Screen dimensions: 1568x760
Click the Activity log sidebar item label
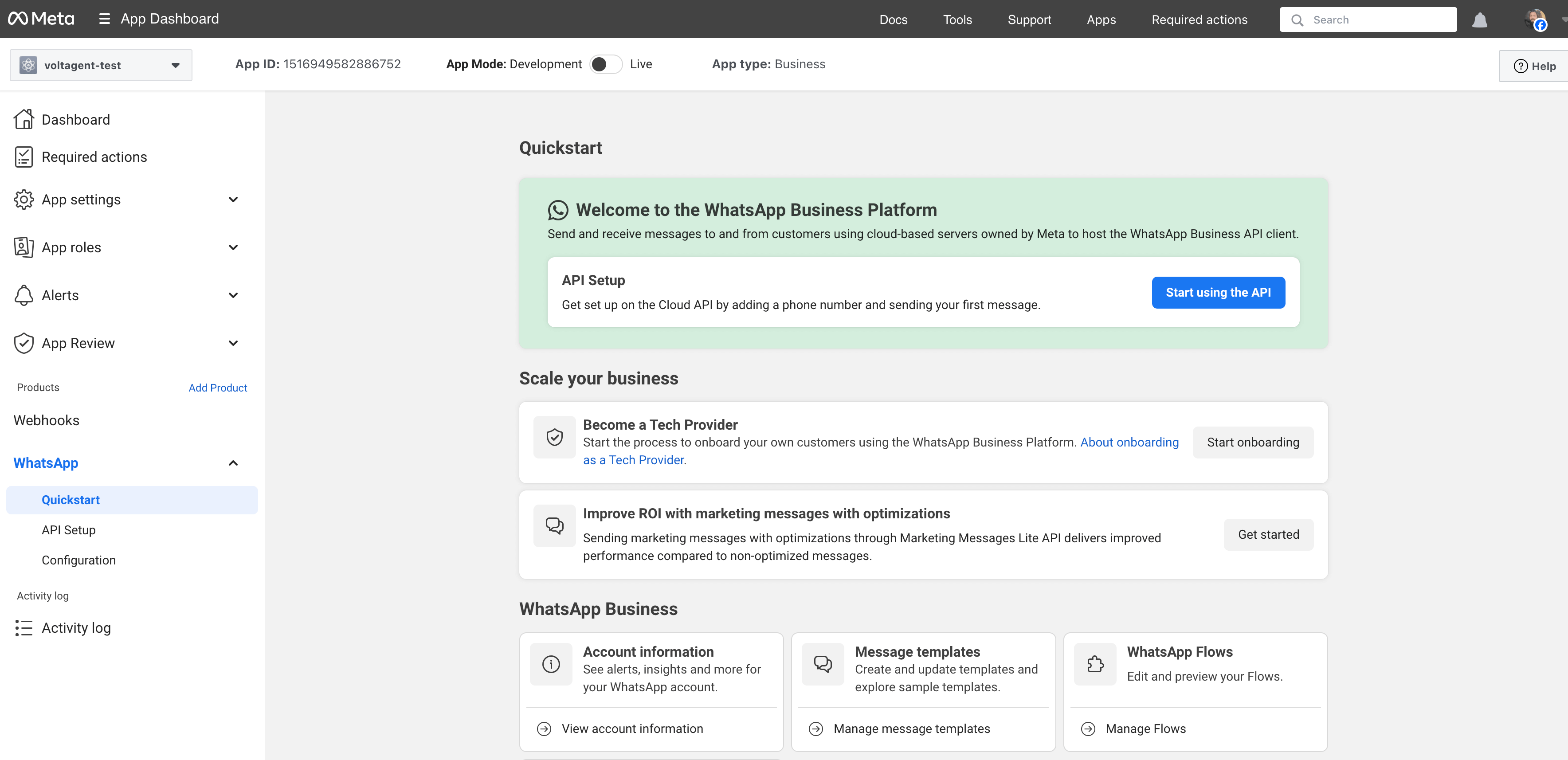point(76,628)
